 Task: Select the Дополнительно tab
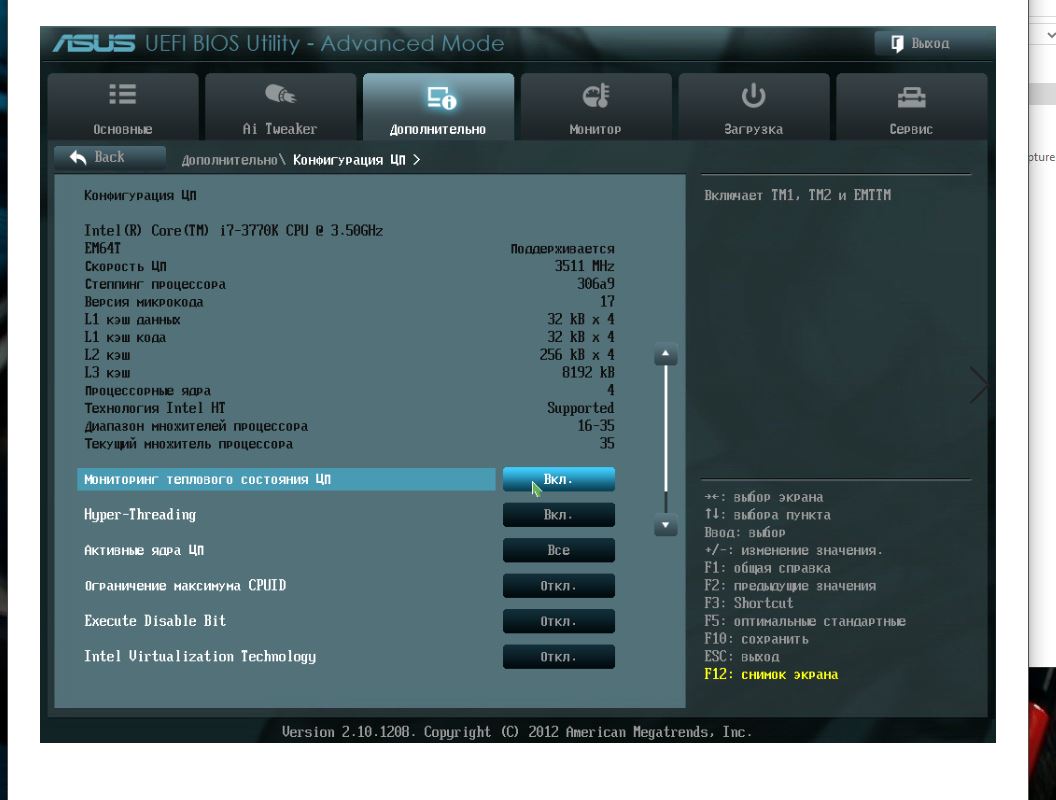(x=438, y=106)
